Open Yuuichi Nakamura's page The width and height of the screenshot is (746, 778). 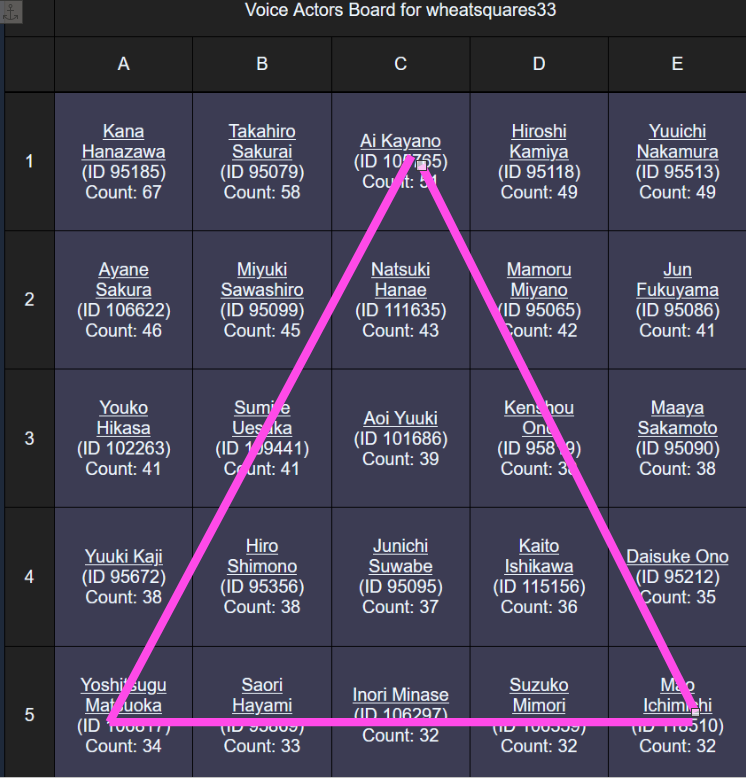(x=677, y=141)
